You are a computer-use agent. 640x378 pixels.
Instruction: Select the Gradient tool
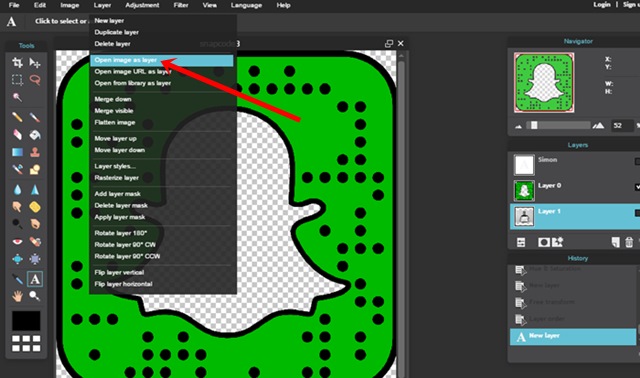point(17,152)
